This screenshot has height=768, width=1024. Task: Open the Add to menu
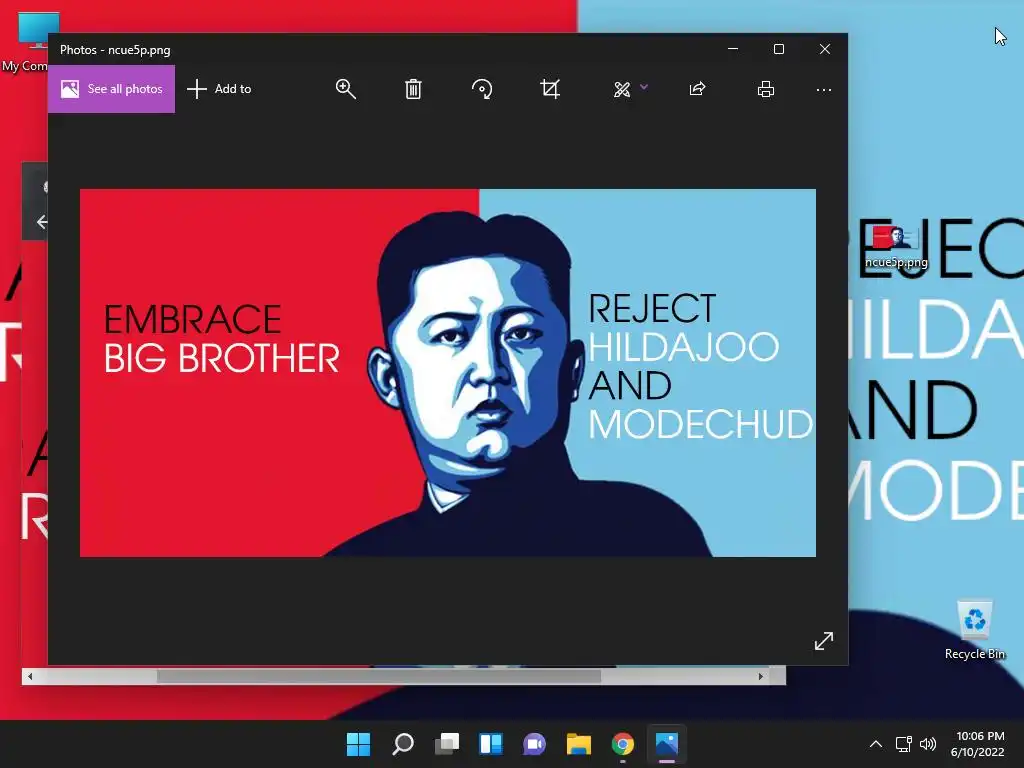[219, 89]
